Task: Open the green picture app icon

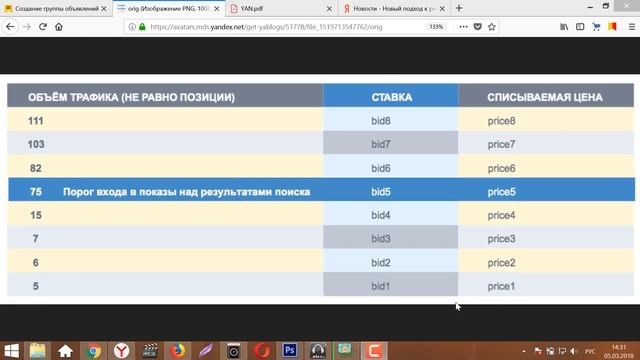Action: click(x=345, y=351)
